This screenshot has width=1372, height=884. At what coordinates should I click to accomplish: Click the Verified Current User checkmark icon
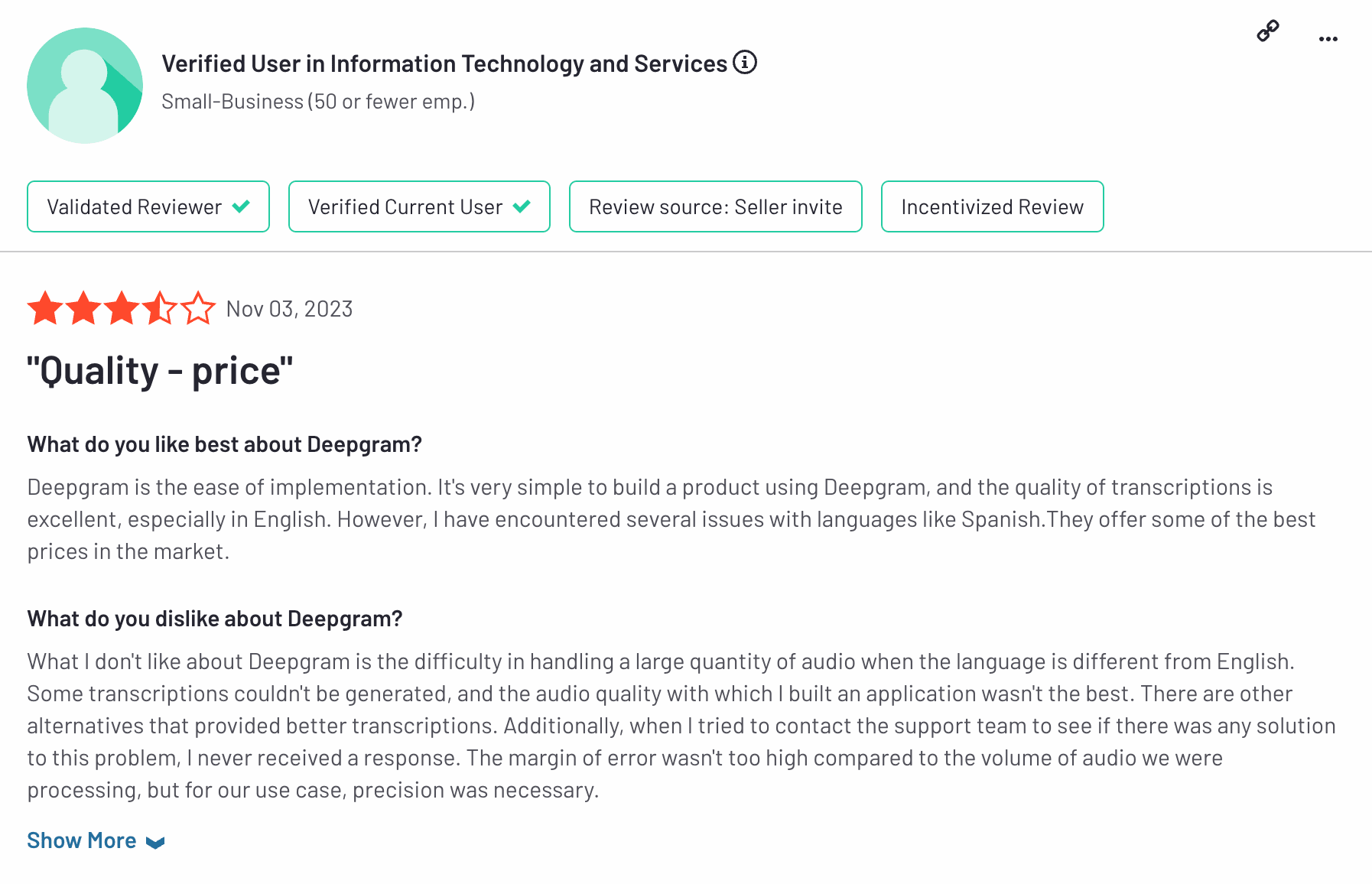click(522, 206)
